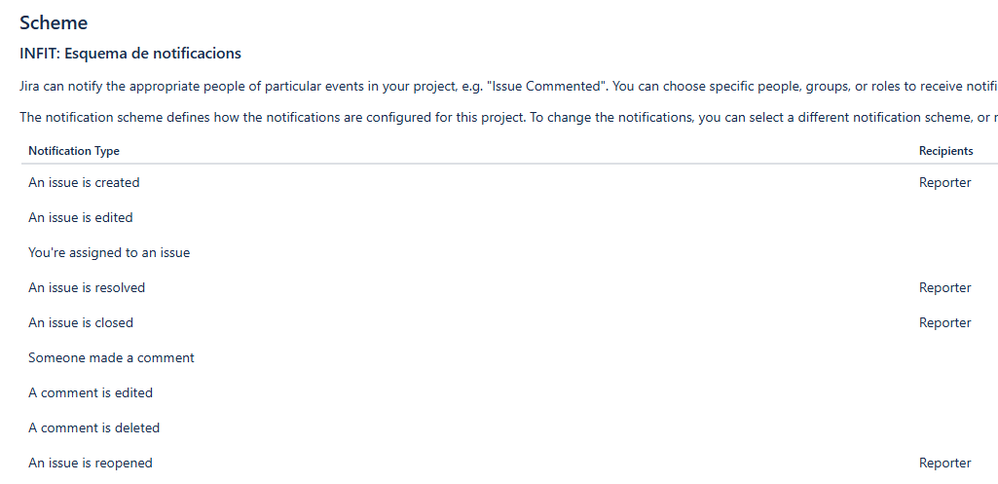This screenshot has width=998, height=484.
Task: Select the 'A comment is edited' row
Action: click(x=509, y=393)
